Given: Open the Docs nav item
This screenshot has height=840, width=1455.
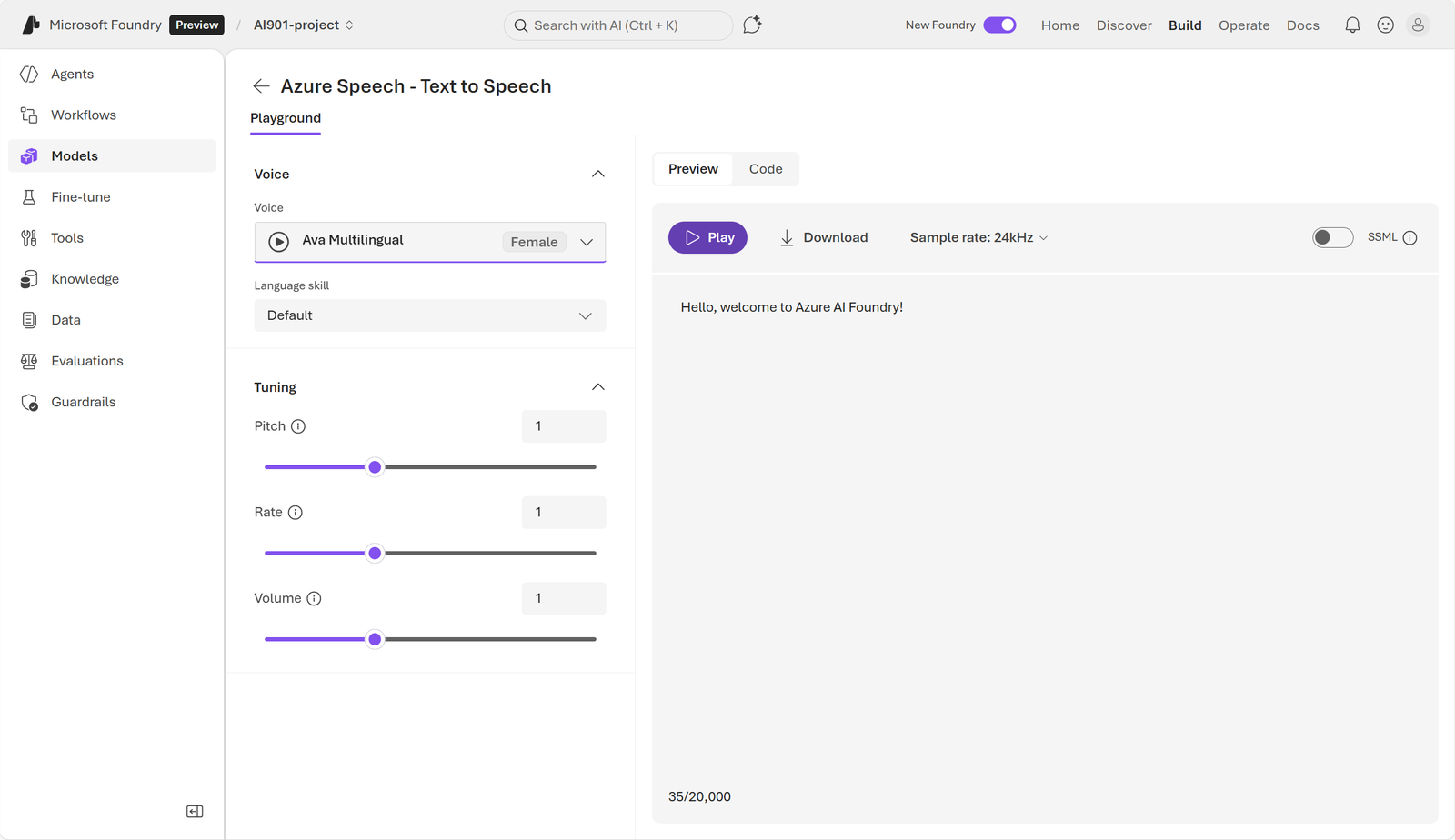Looking at the screenshot, I should pyautogui.click(x=1303, y=25).
